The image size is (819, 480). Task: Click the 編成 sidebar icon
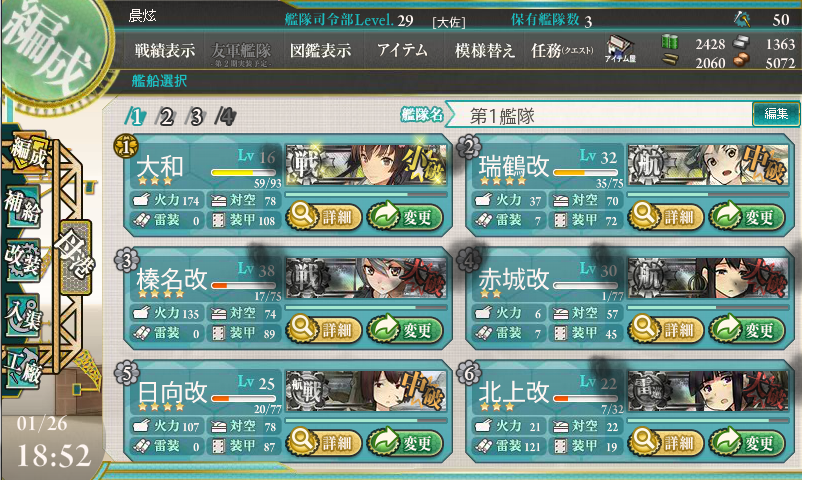coord(29,151)
